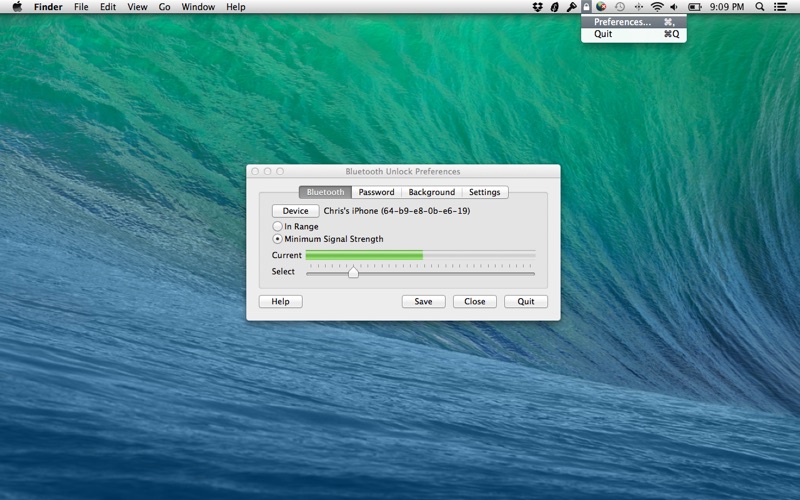Open the Wi-Fi status icon
The width and height of the screenshot is (800, 500).
click(x=657, y=7)
